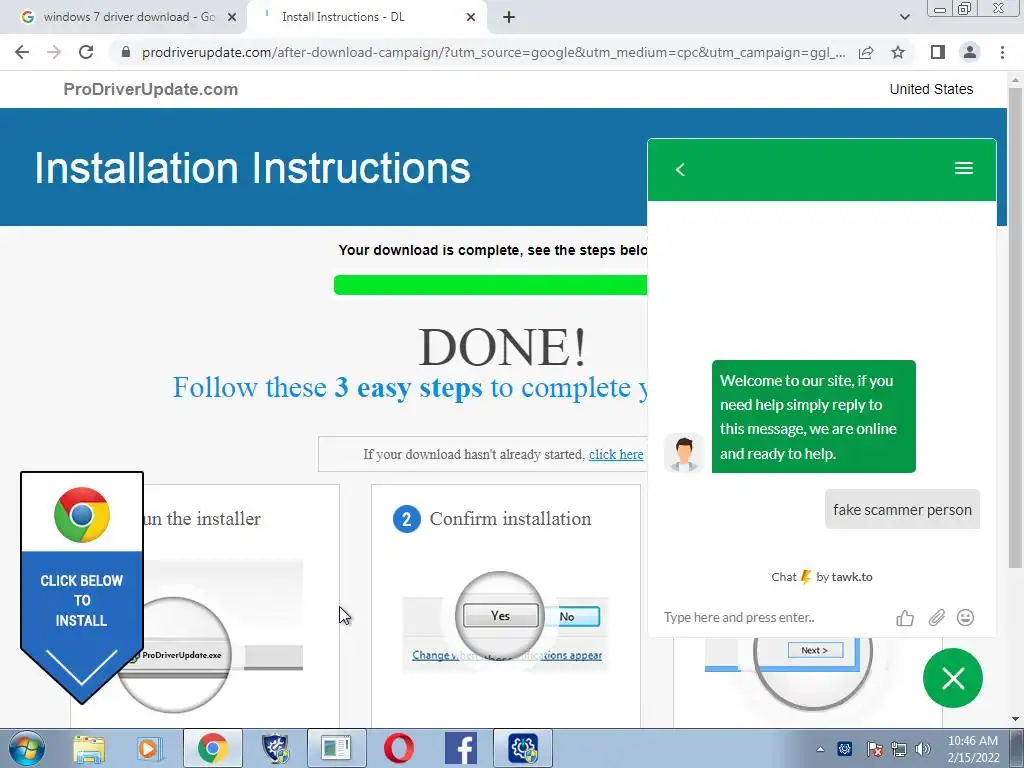Click the 'fake scammer person' message
1024x768 pixels.
[x=903, y=509]
